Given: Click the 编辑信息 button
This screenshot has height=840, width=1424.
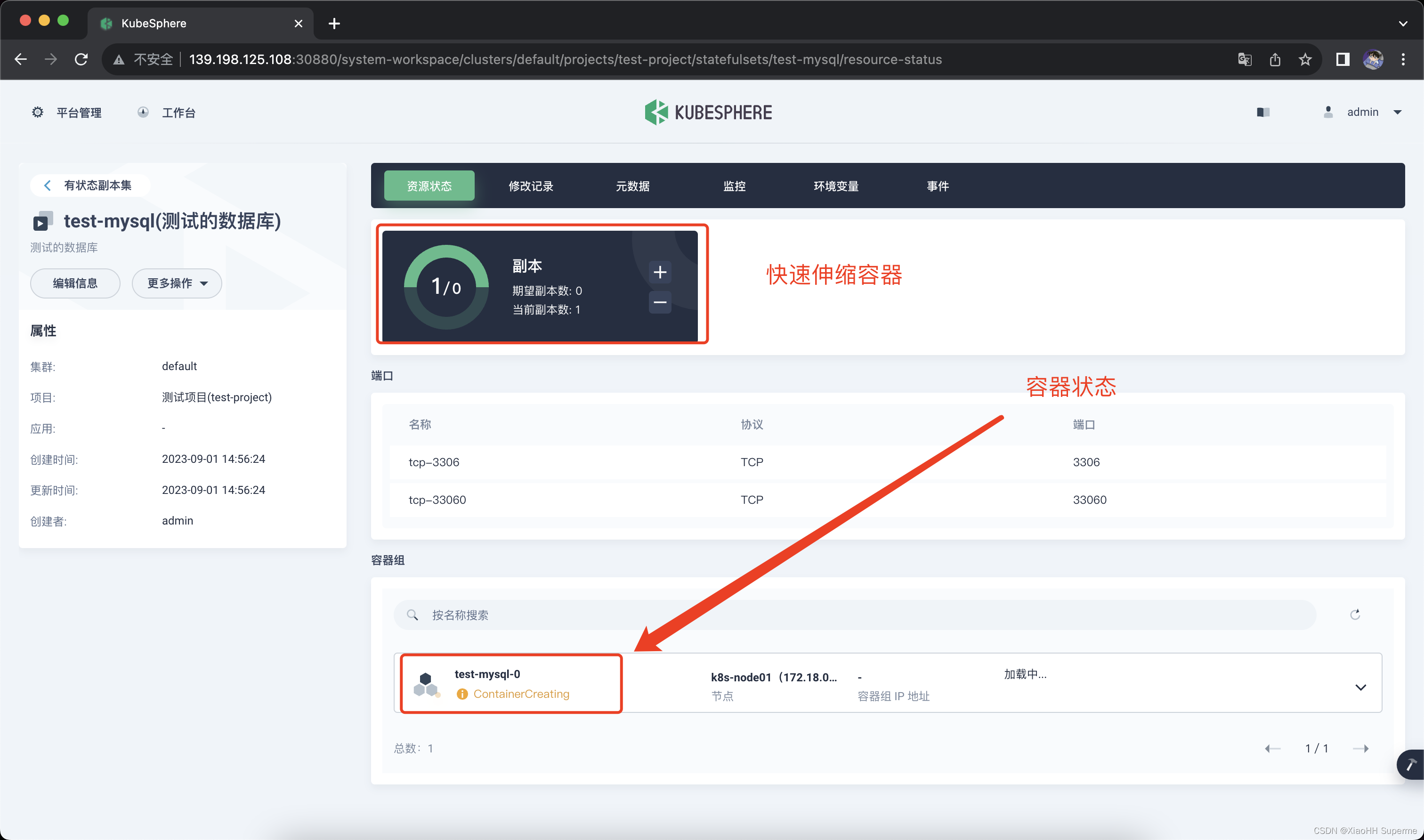Looking at the screenshot, I should tap(75, 283).
